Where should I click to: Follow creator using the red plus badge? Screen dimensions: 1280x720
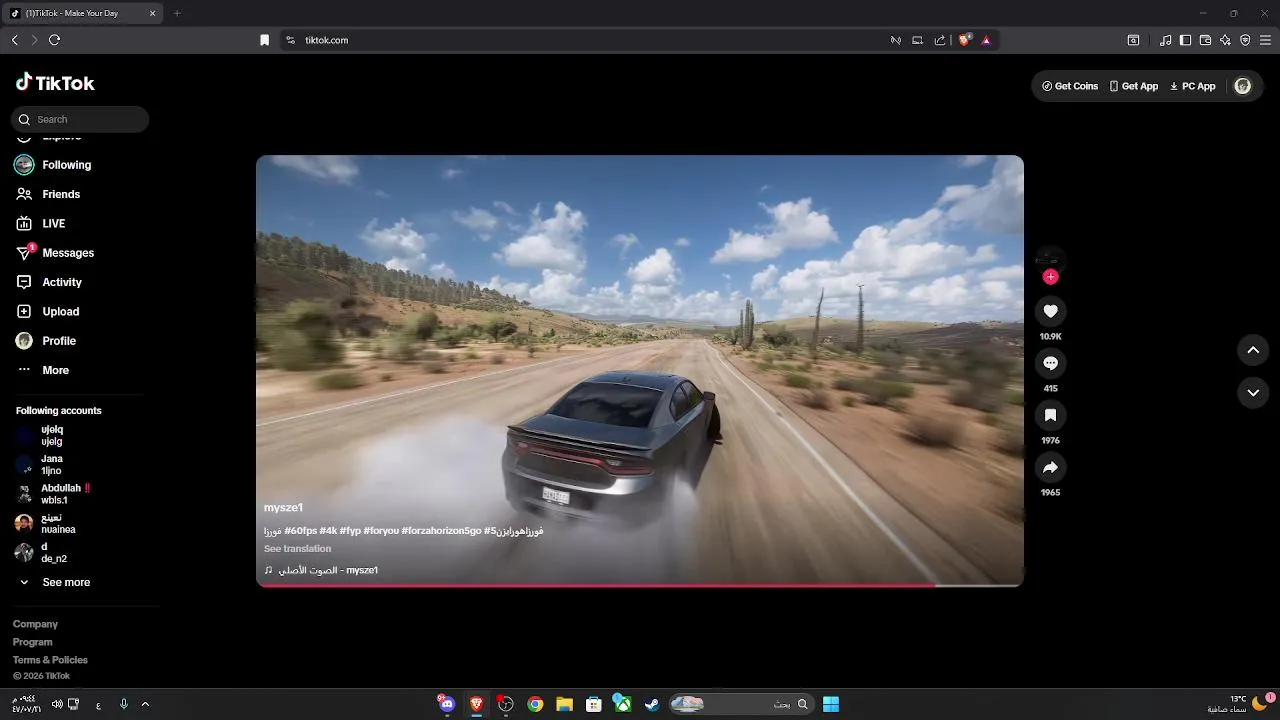coord(1050,277)
